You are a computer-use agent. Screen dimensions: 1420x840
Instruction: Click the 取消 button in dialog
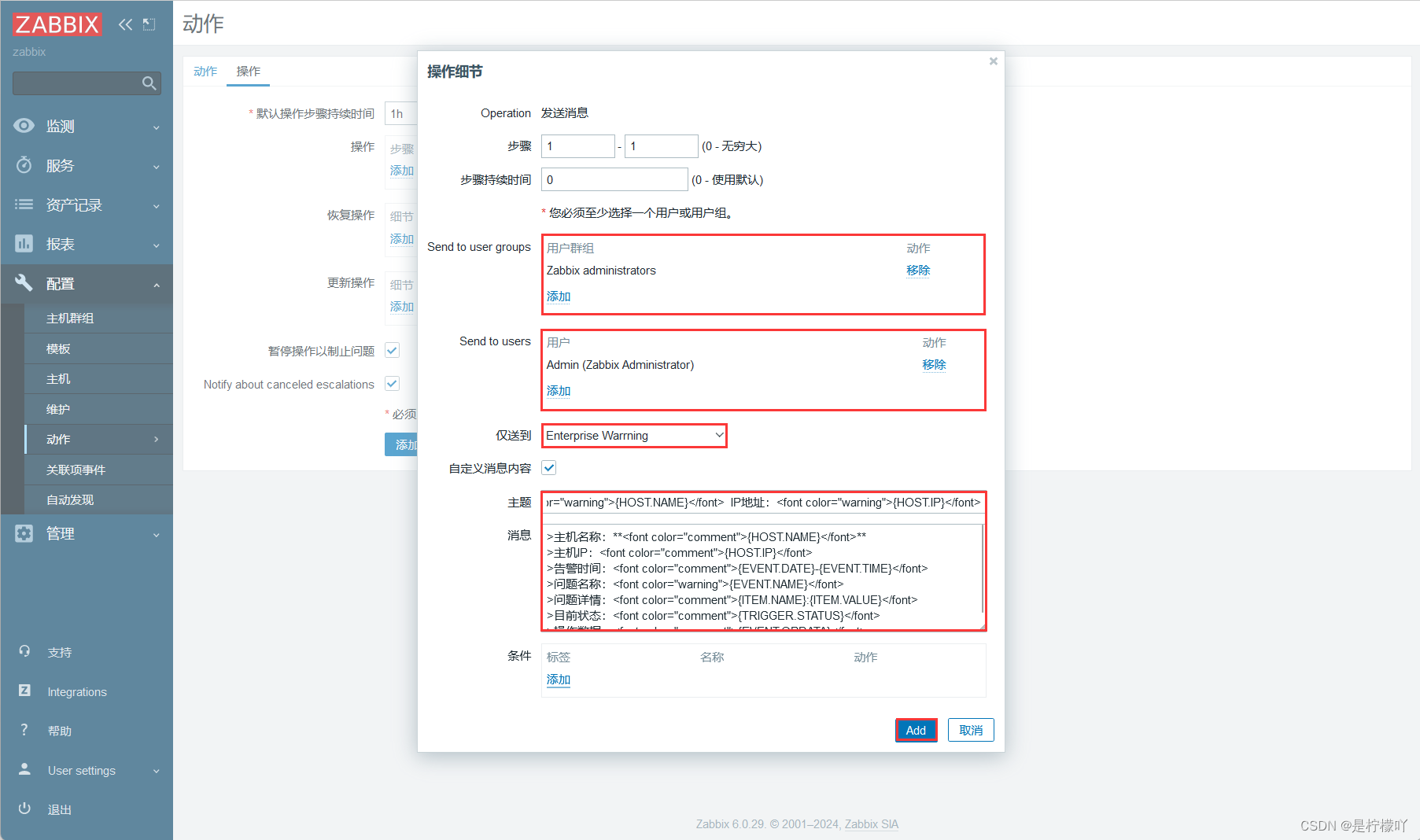tap(971, 730)
